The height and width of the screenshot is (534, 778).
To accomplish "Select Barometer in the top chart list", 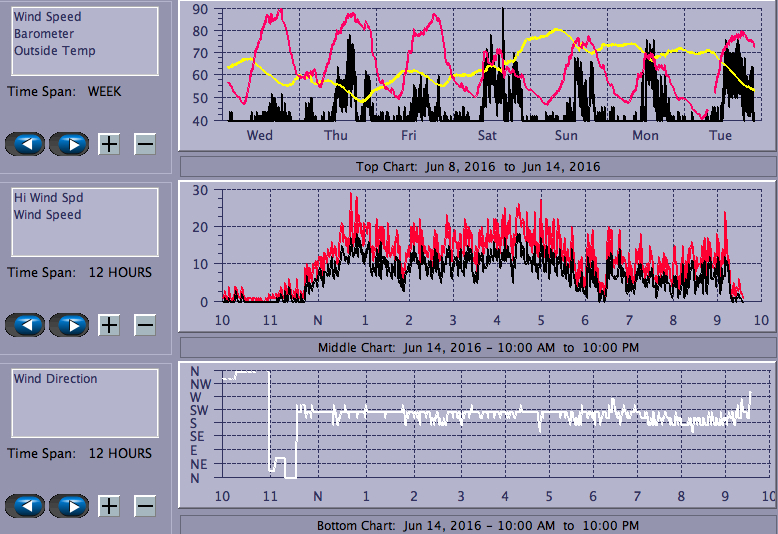I will 43,34.
